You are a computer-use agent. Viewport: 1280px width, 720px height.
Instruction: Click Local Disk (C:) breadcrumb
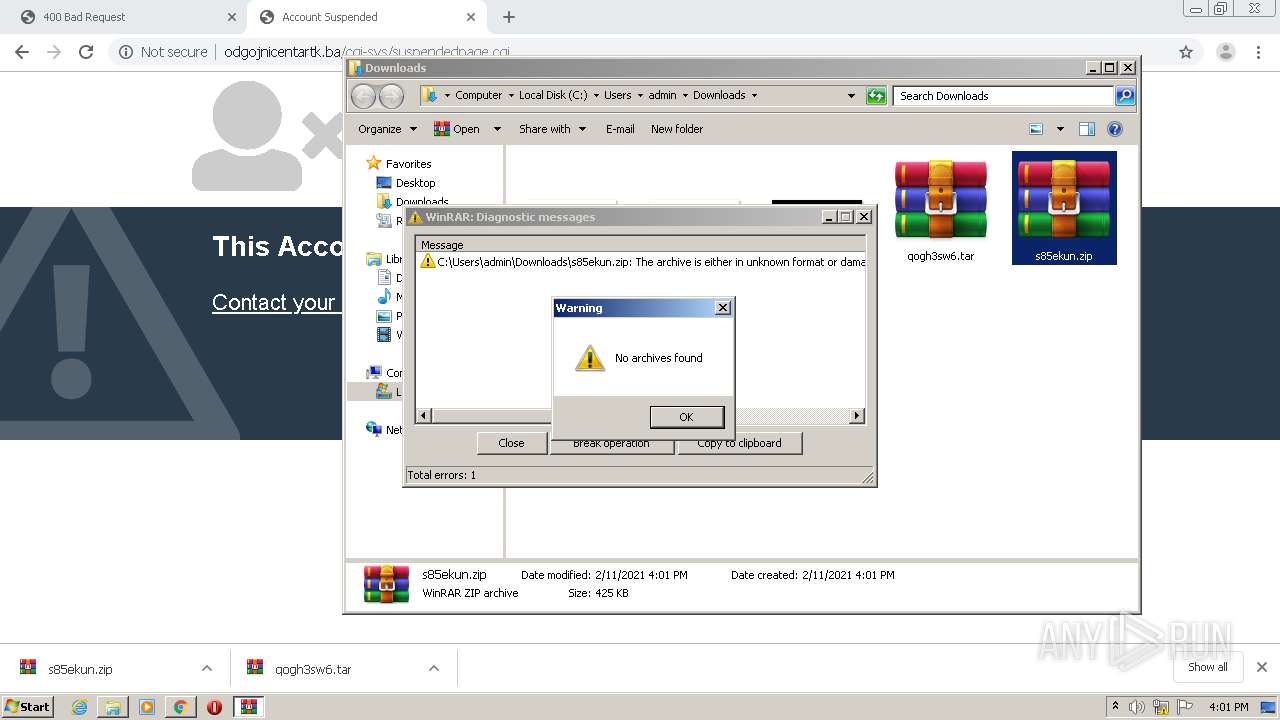click(553, 96)
